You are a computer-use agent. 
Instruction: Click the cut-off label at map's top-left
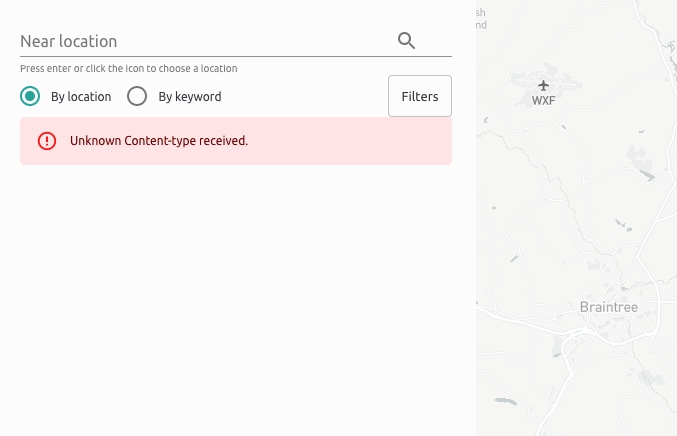pos(481,19)
